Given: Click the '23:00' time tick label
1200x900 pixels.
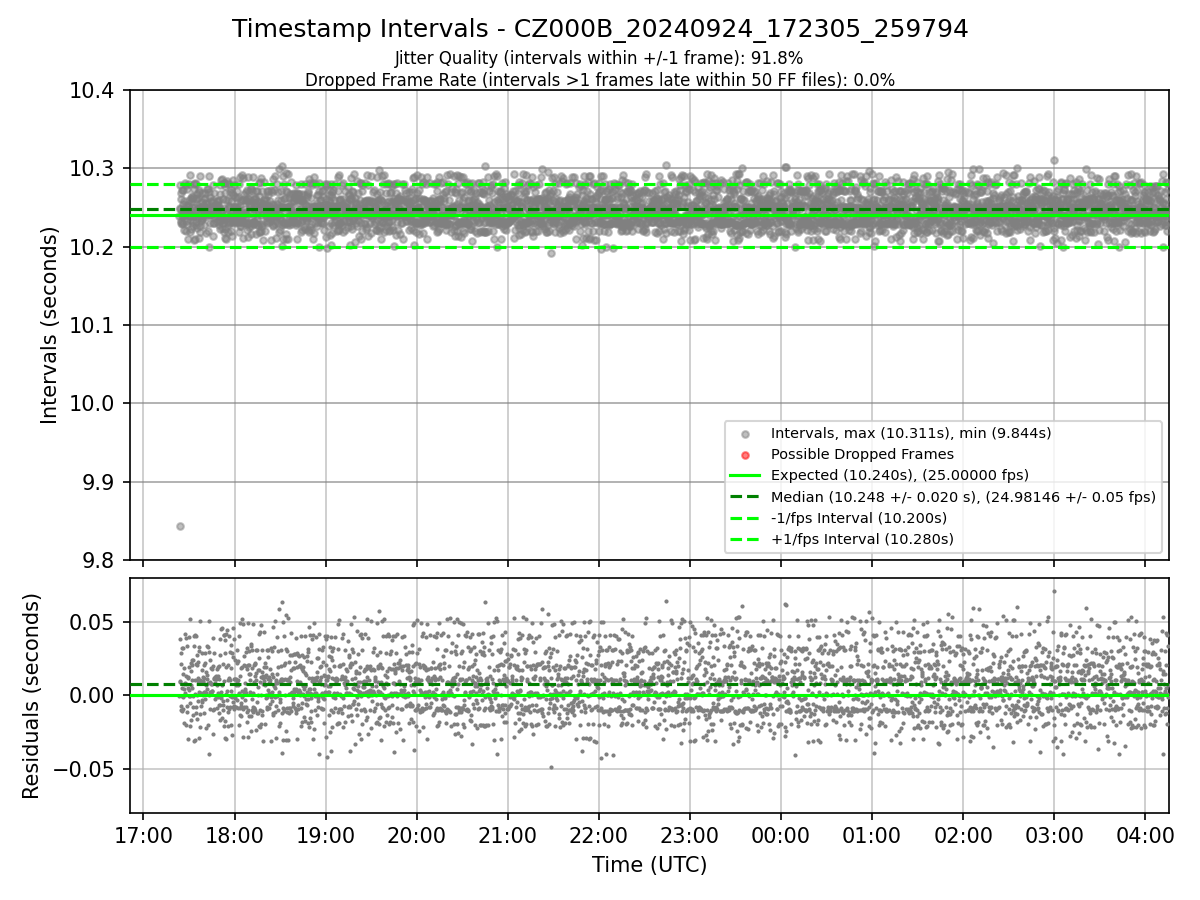Looking at the screenshot, I should coord(689,834).
